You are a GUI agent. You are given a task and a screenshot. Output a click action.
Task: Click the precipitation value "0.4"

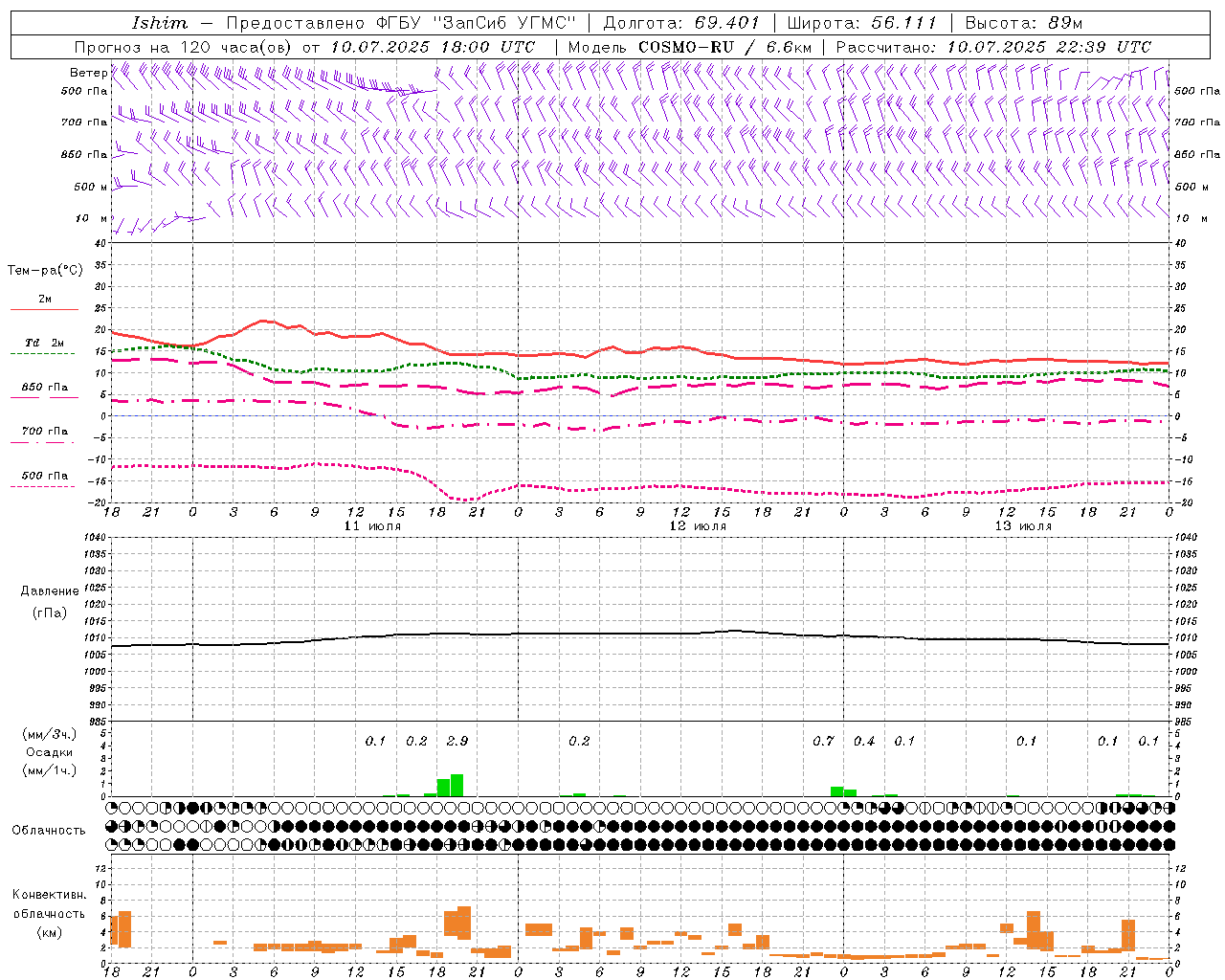pos(864,741)
